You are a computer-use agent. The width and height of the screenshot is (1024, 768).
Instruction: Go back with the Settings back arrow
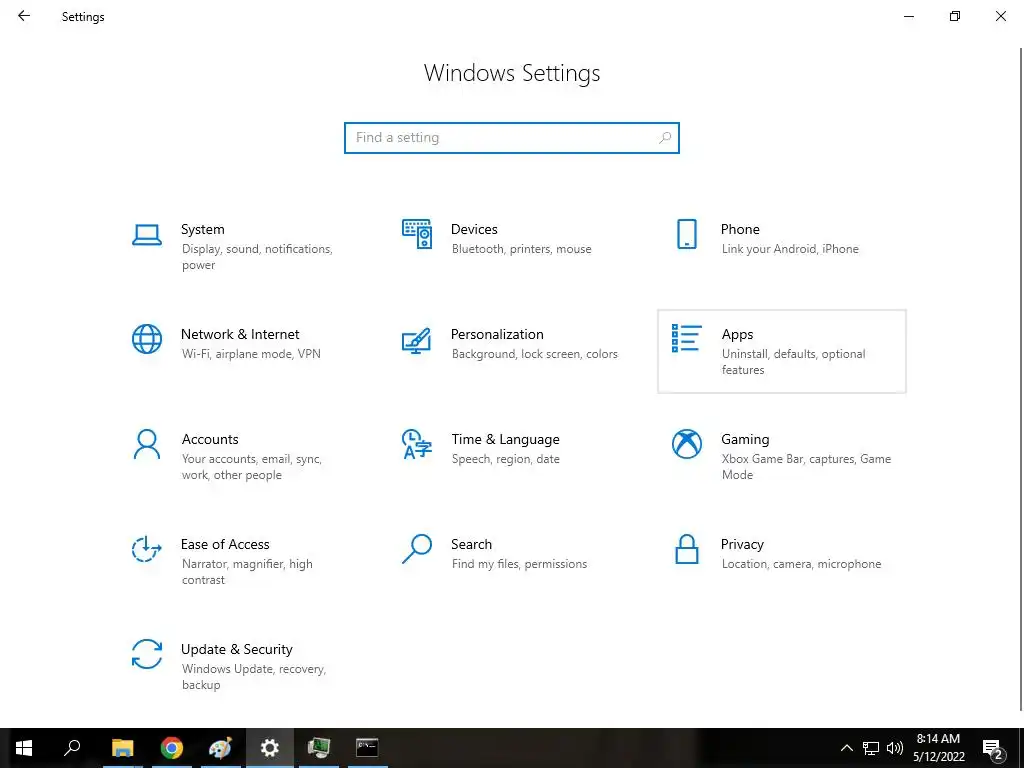click(24, 16)
